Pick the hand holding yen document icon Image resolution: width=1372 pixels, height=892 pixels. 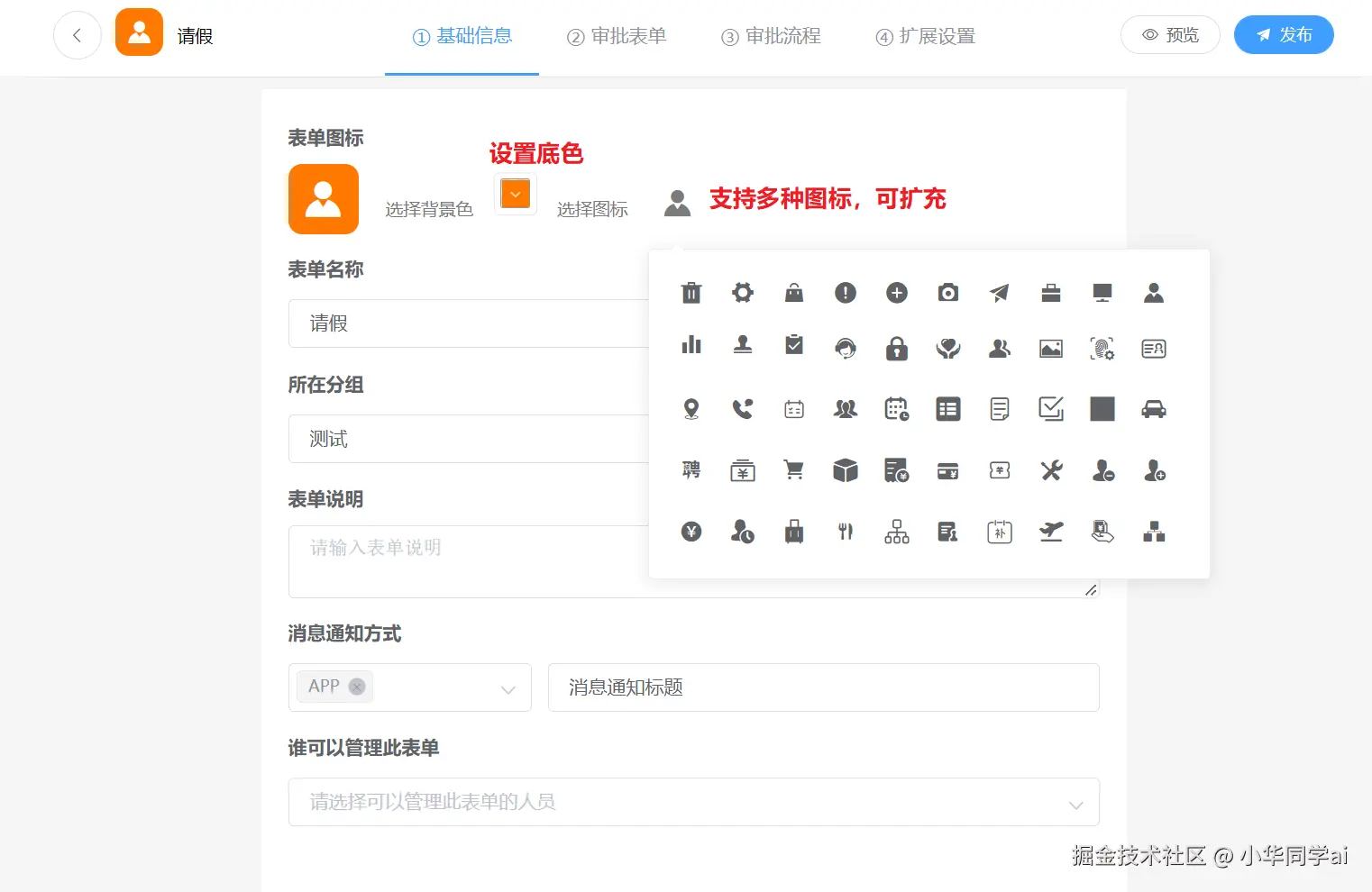1102,532
